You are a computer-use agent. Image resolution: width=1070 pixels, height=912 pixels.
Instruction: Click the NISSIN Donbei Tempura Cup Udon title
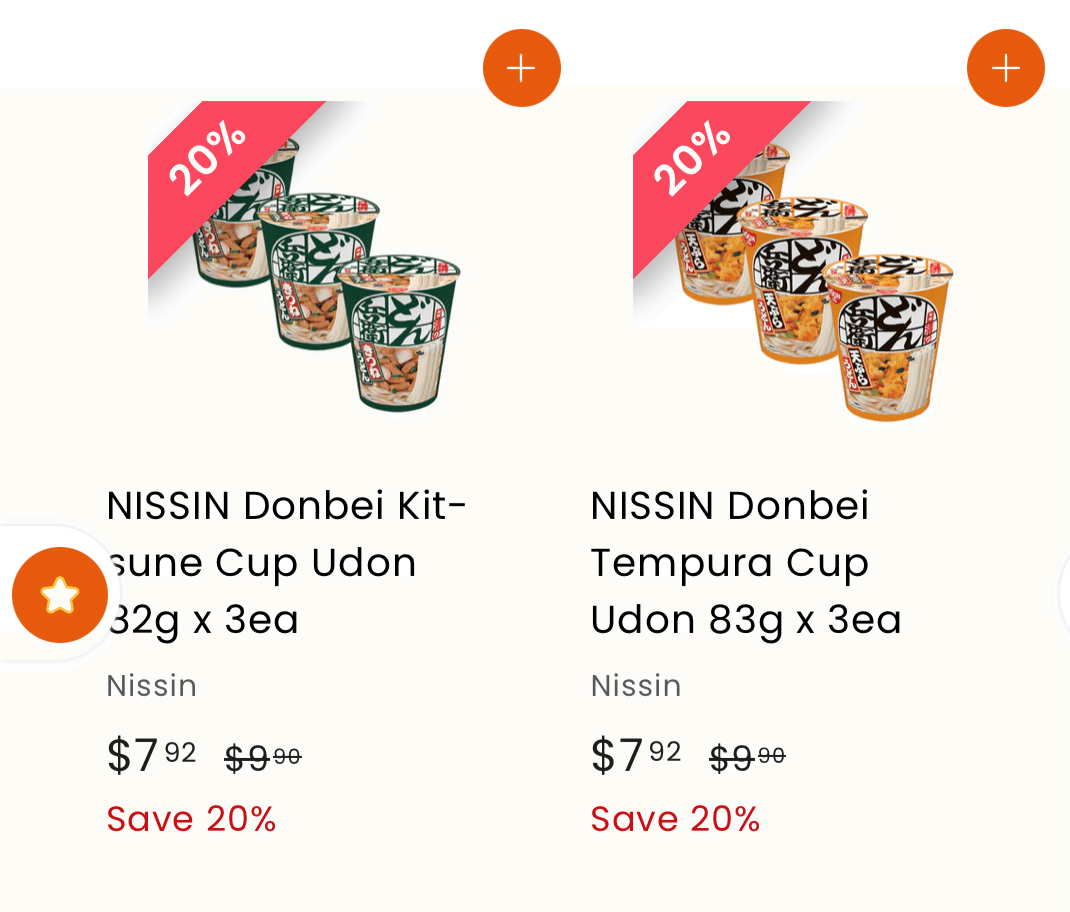pos(746,562)
